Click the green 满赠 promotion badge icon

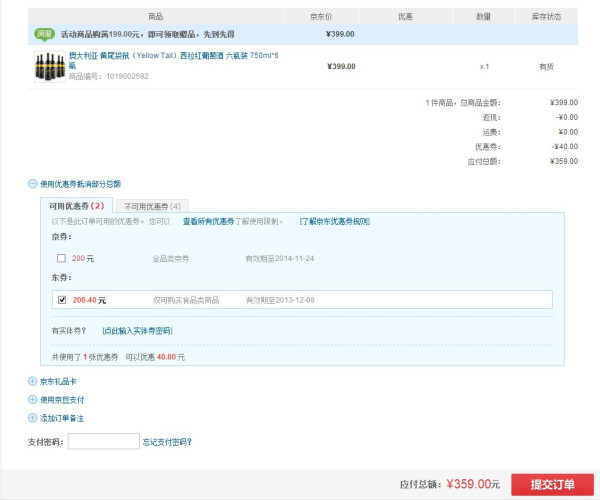click(x=44, y=34)
